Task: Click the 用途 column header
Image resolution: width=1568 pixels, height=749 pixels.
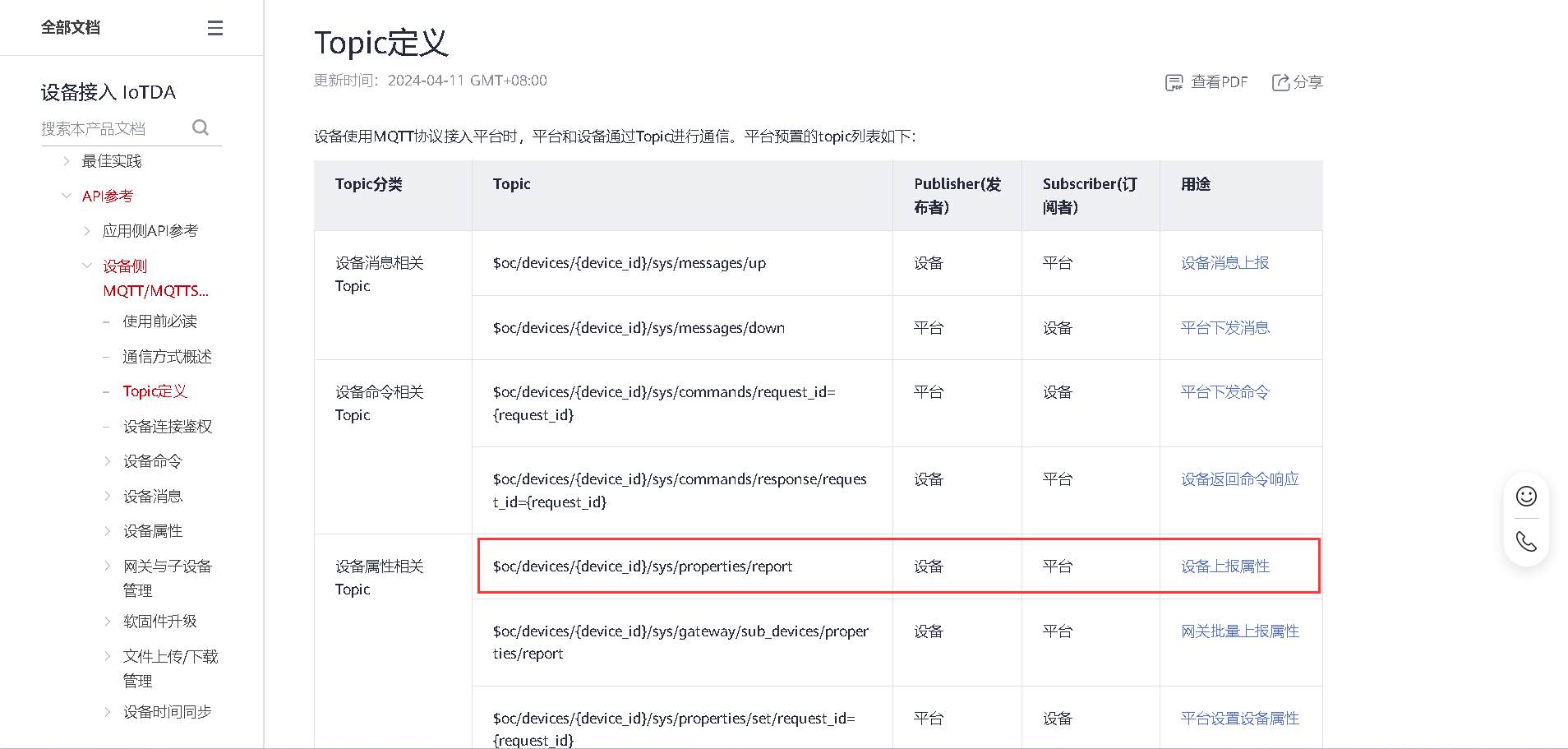Action: (x=1241, y=196)
